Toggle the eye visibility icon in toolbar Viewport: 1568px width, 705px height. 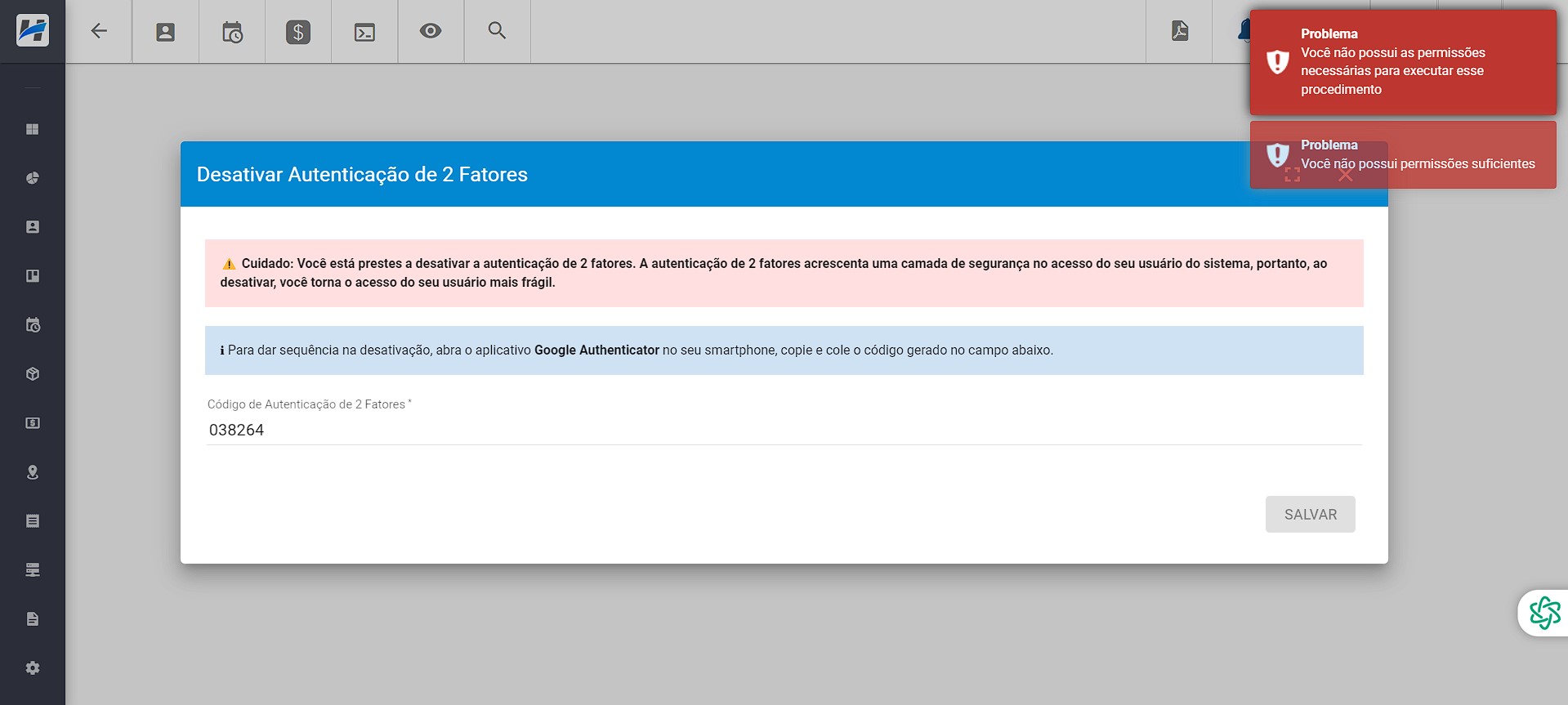[x=431, y=31]
